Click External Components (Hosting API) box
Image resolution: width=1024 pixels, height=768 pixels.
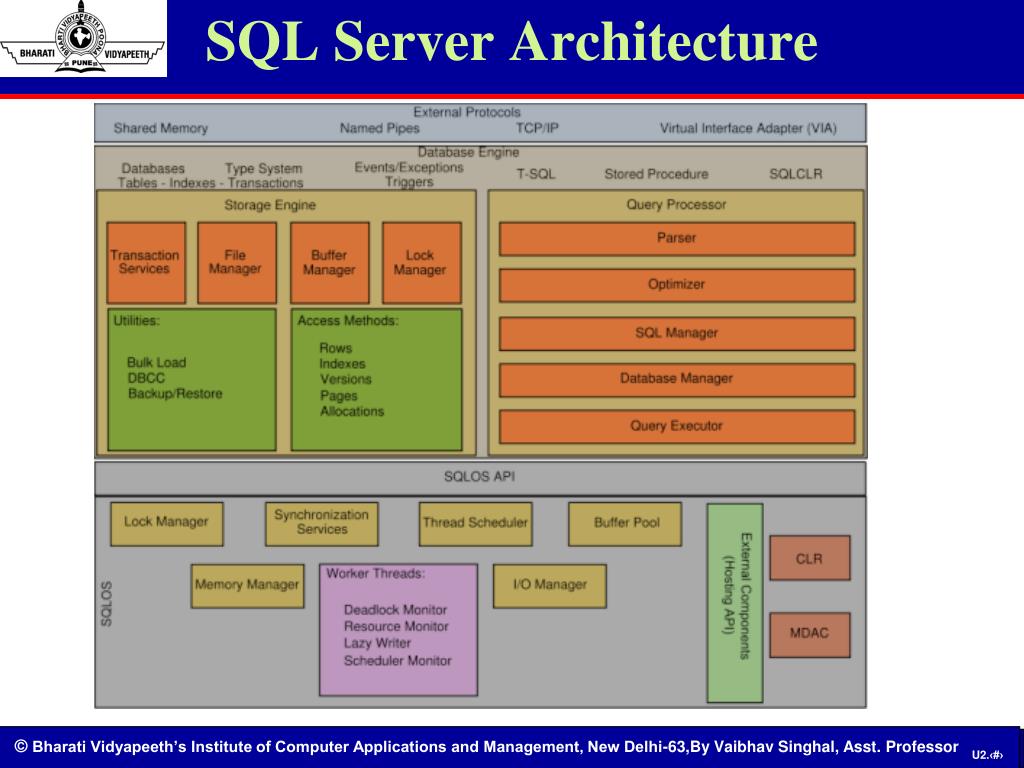click(735, 603)
